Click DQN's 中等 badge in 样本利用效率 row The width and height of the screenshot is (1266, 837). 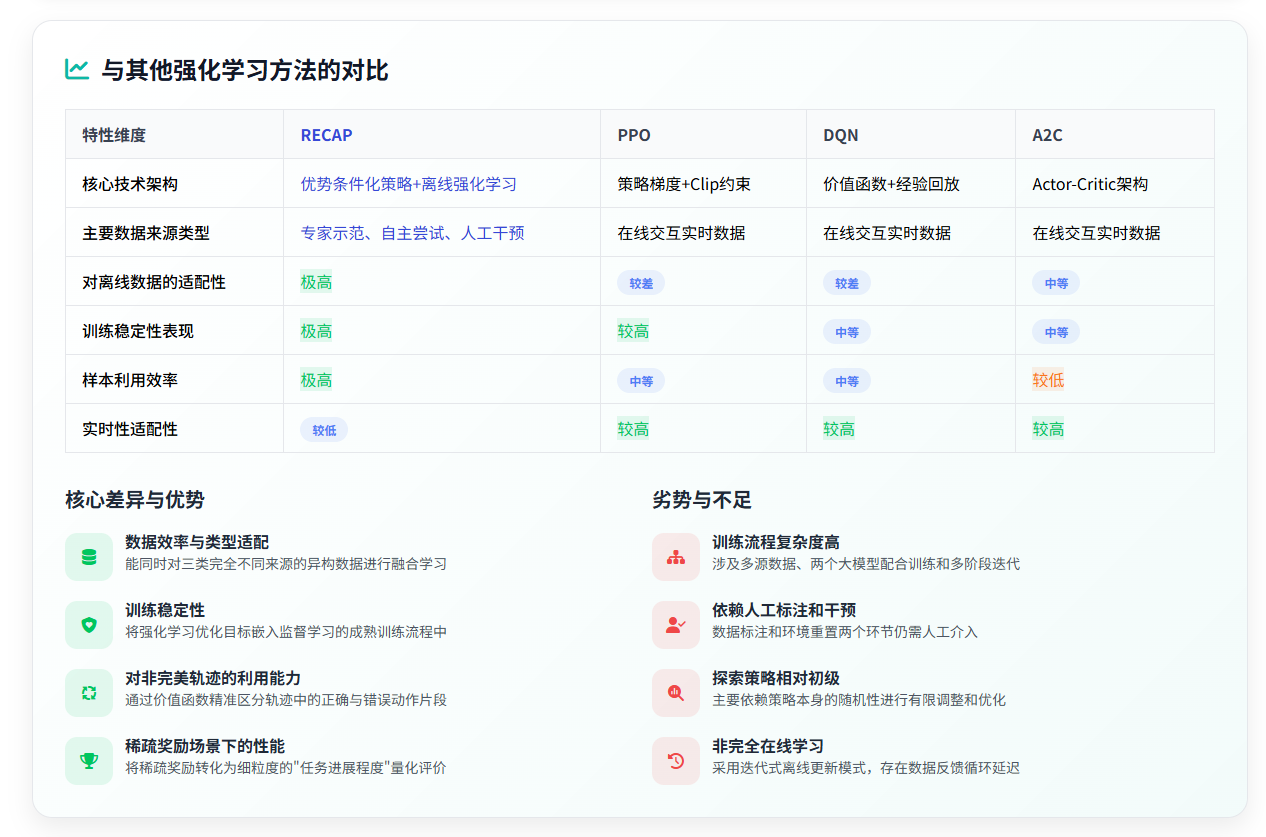[x=847, y=381]
